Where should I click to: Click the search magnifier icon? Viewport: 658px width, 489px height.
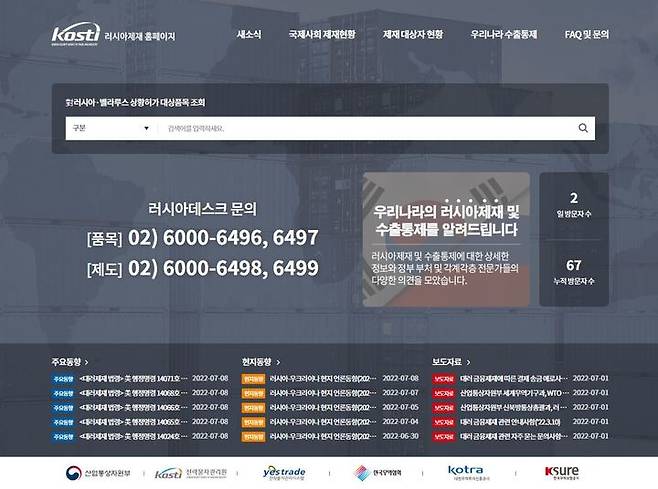tap(583, 128)
